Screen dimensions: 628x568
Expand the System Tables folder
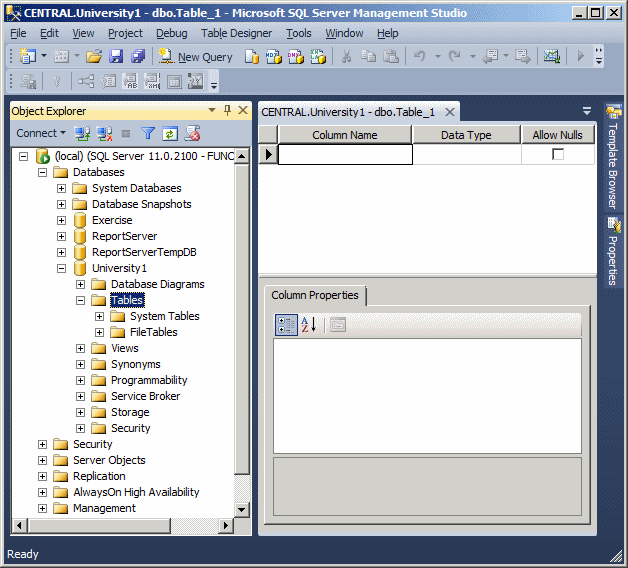point(99,316)
